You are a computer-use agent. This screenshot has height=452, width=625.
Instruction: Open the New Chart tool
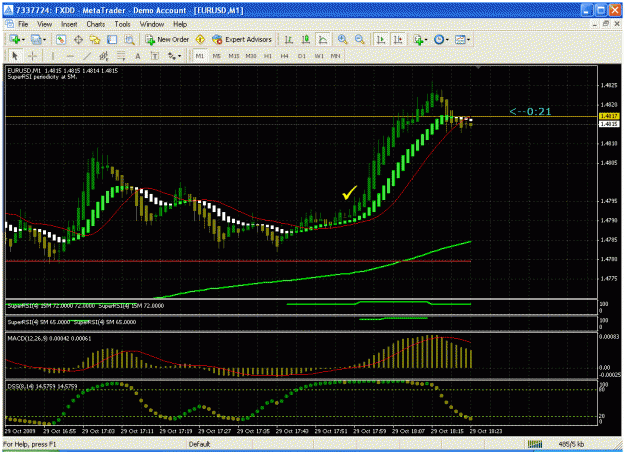coord(15,39)
